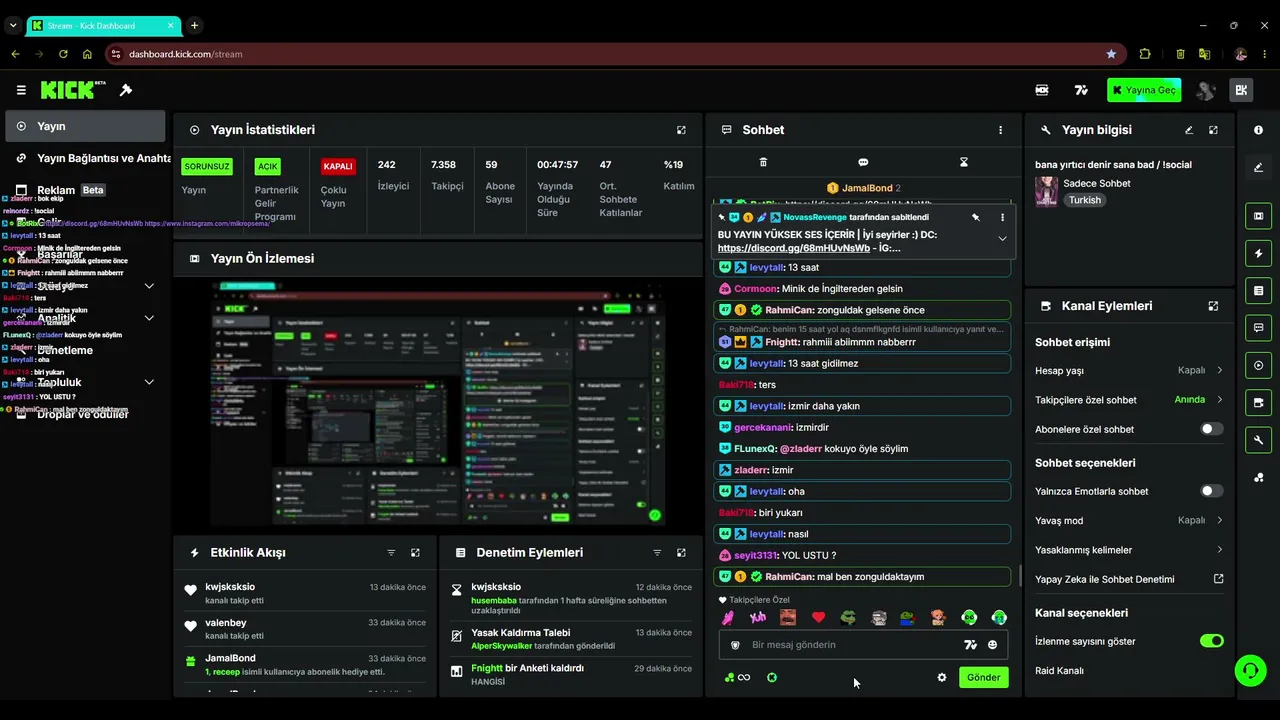Expand the Yayın bilgisi panel
The width and height of the screenshot is (1280, 720).
1213,130
